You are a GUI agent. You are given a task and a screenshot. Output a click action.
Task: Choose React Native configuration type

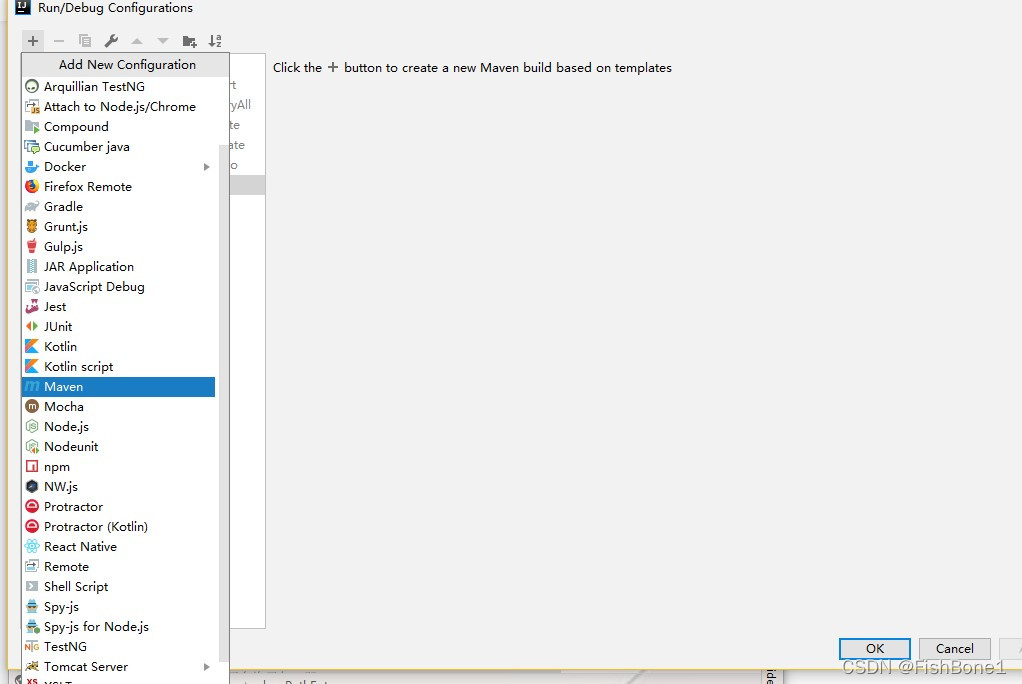pyautogui.click(x=119, y=546)
